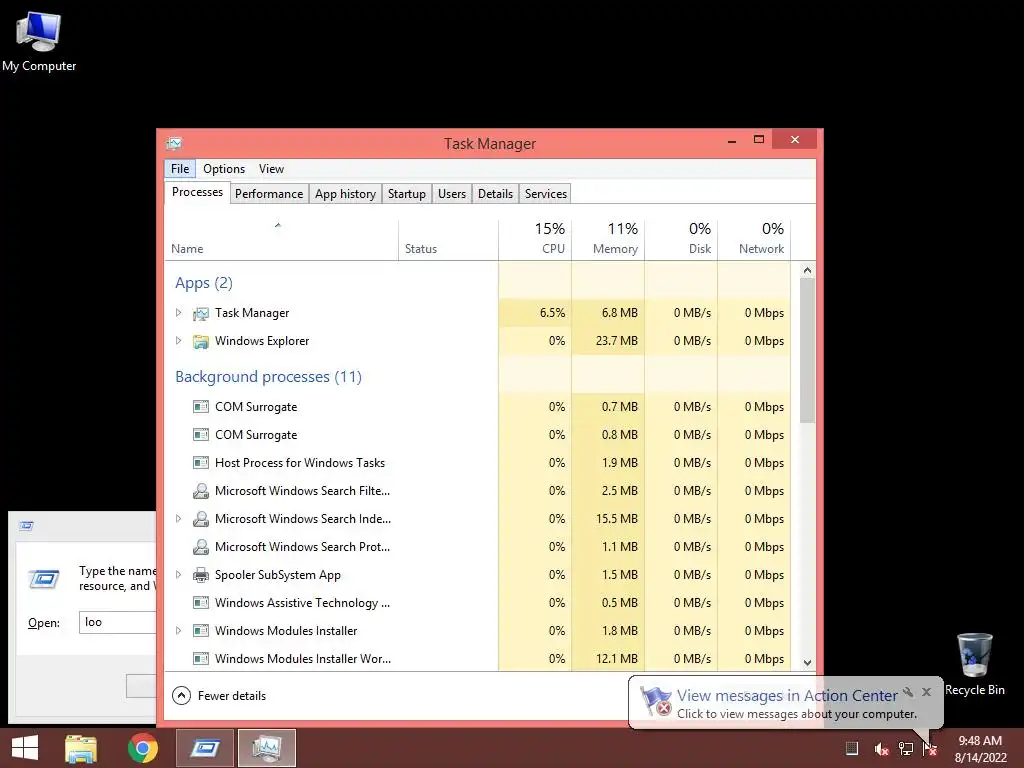Switch to the Performance tab
Screen dimensions: 1024x768
[269, 194]
